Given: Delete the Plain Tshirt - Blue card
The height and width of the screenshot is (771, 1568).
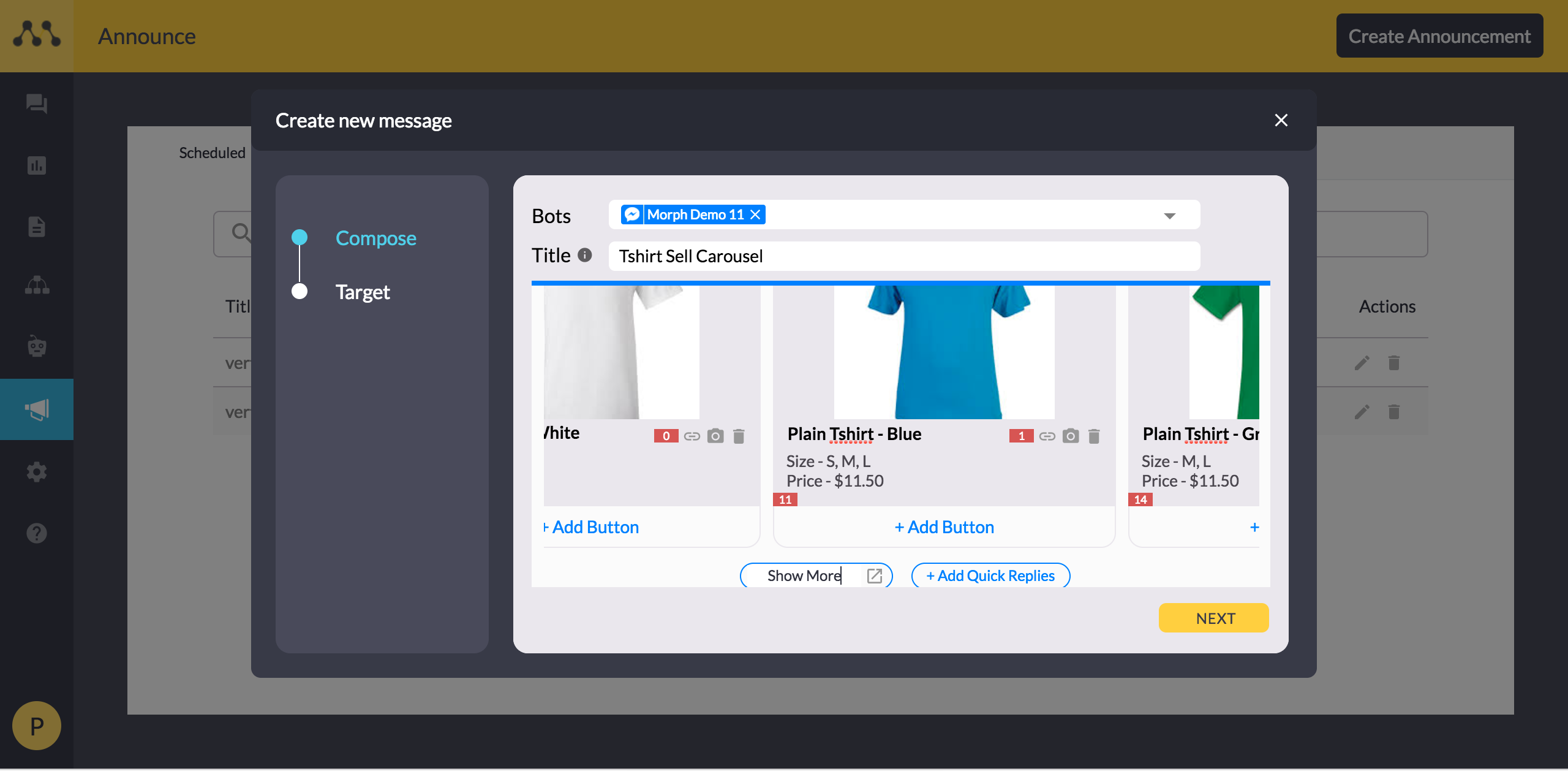Looking at the screenshot, I should 1094,436.
